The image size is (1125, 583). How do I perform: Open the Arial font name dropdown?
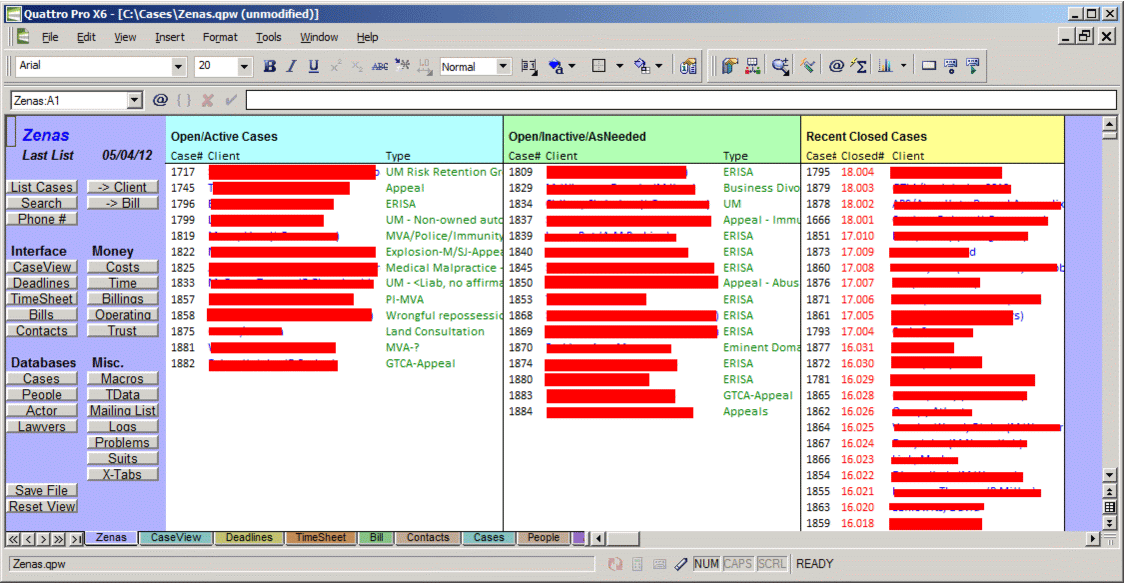coord(179,67)
